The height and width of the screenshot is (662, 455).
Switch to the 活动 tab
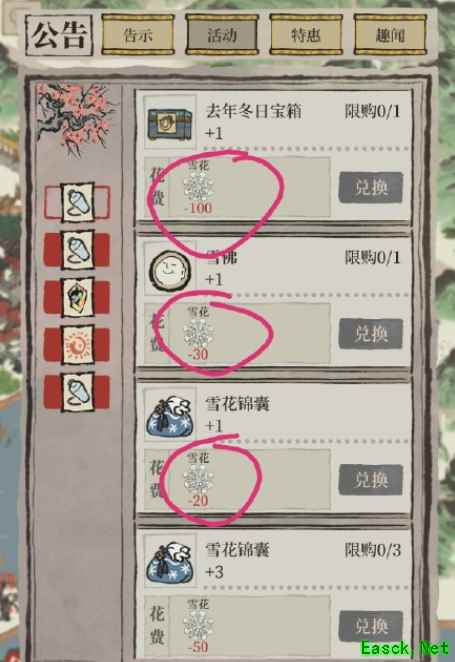tap(222, 35)
